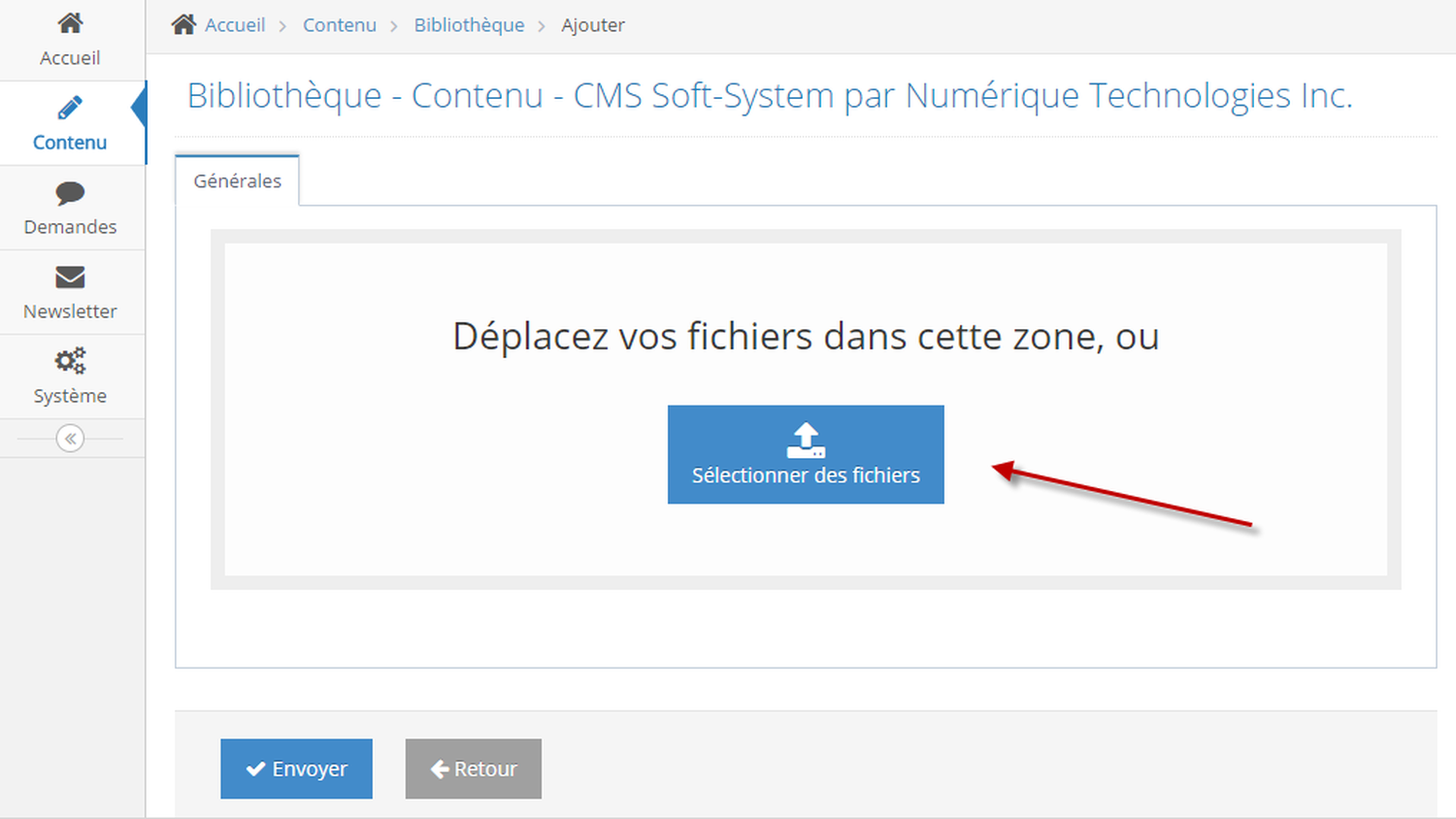Click the envelope Newsletter icon
1456x819 pixels.
(70, 278)
